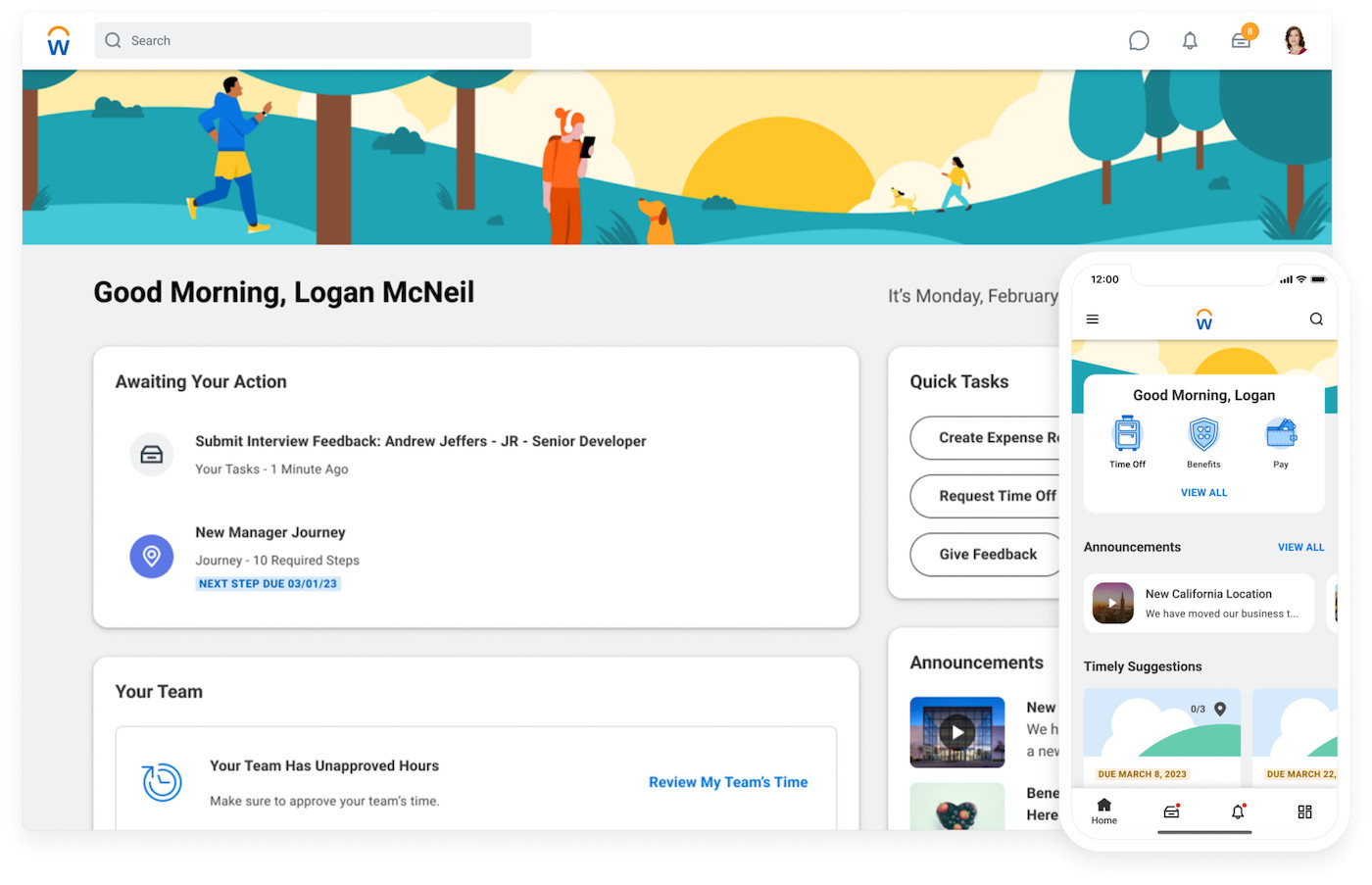1372x885 pixels.
Task: Select the Home tab in mobile bottom navigation
Action: [x=1103, y=811]
